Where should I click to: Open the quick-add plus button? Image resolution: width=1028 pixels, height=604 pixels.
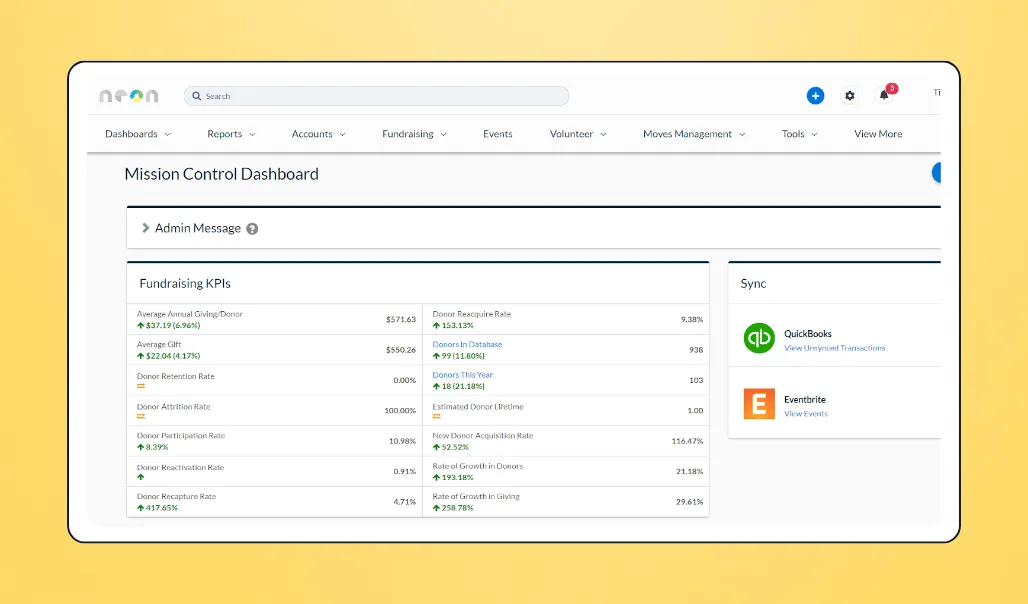(x=815, y=95)
